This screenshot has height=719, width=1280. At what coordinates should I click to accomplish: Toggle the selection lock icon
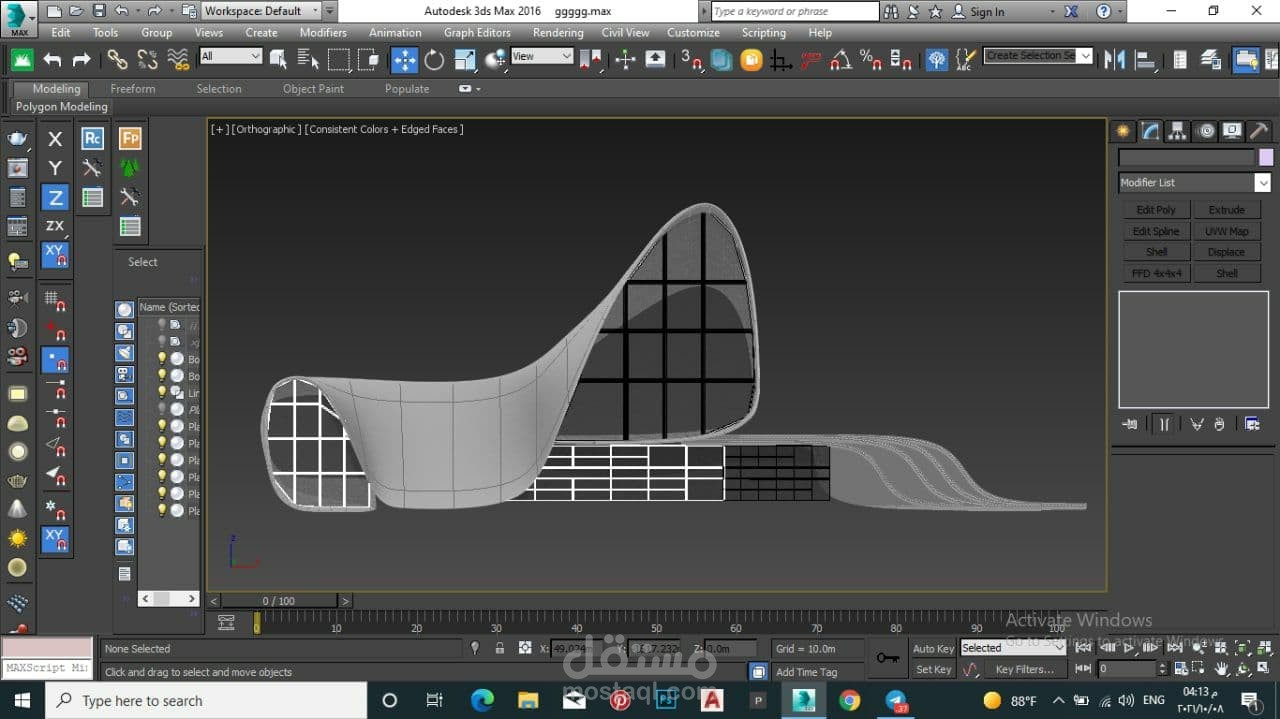(499, 648)
